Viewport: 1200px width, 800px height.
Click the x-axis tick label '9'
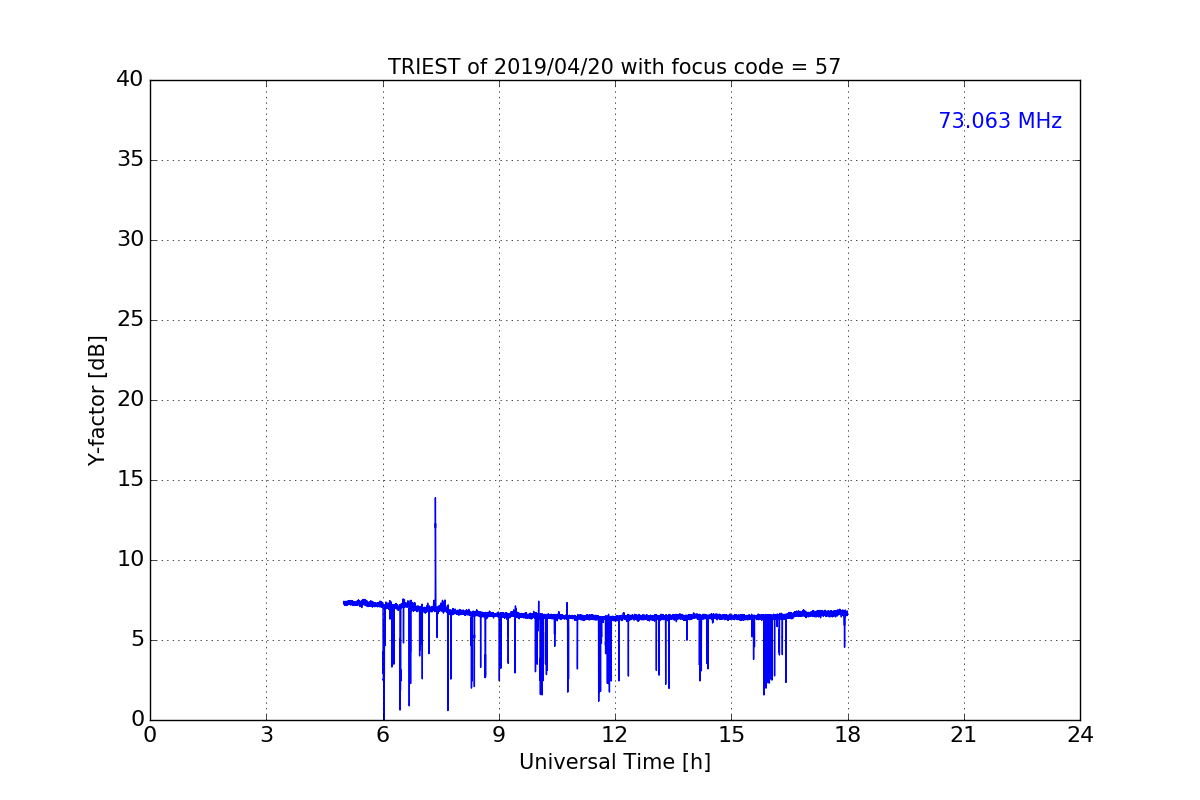499,735
